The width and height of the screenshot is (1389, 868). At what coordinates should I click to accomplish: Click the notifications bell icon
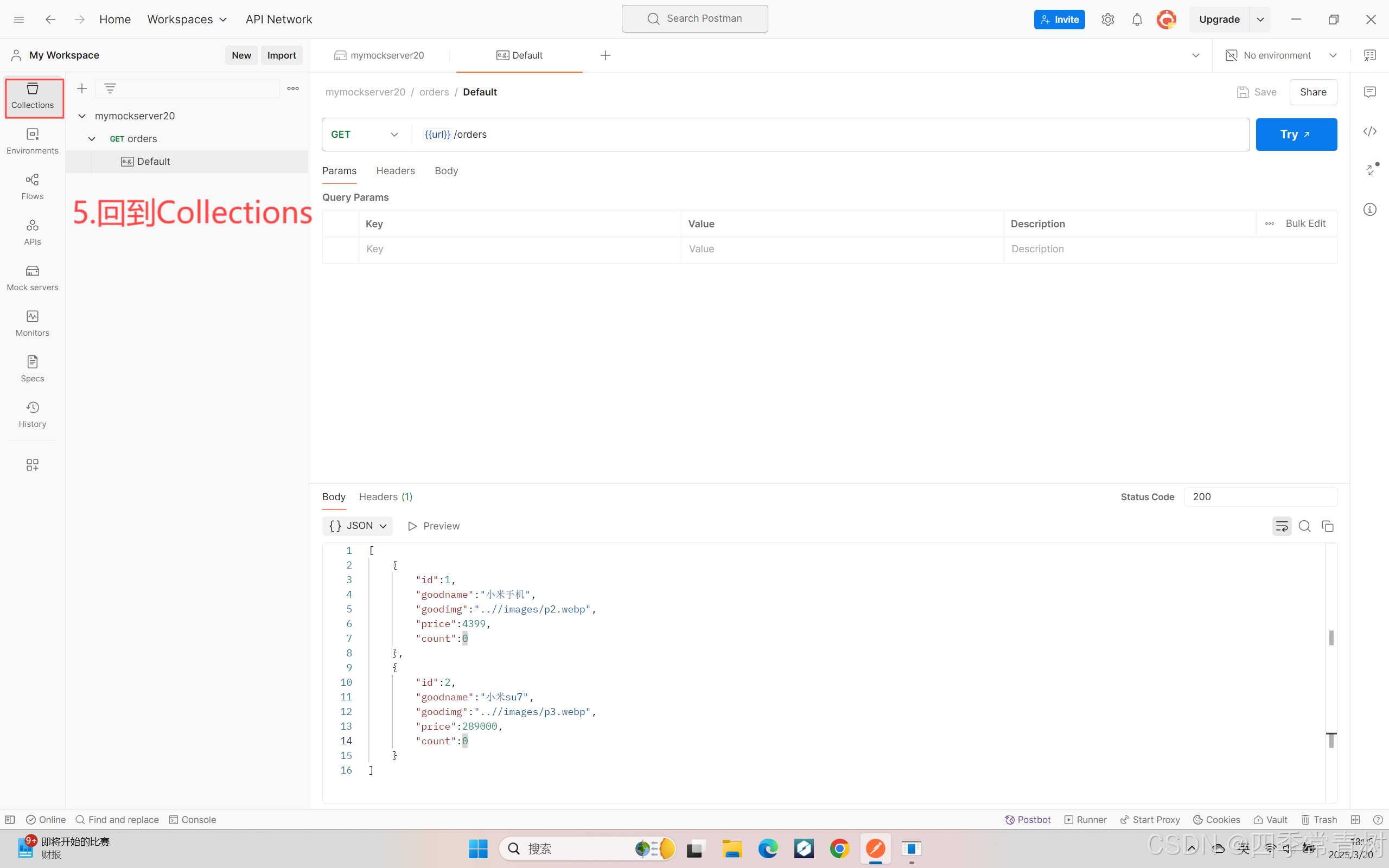(x=1137, y=19)
